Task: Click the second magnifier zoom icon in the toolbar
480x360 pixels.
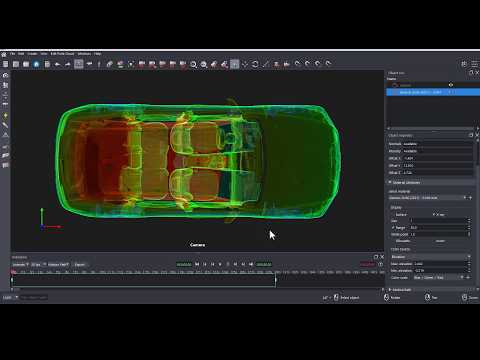Action: tap(204, 64)
